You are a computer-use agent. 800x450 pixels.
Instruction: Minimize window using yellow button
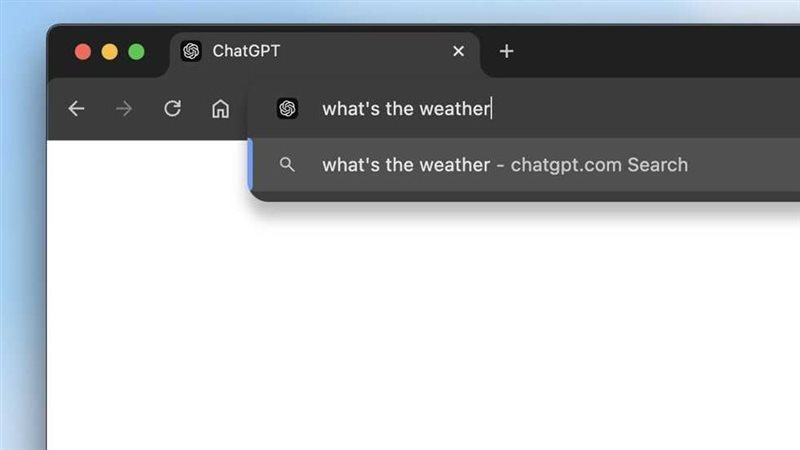110,52
